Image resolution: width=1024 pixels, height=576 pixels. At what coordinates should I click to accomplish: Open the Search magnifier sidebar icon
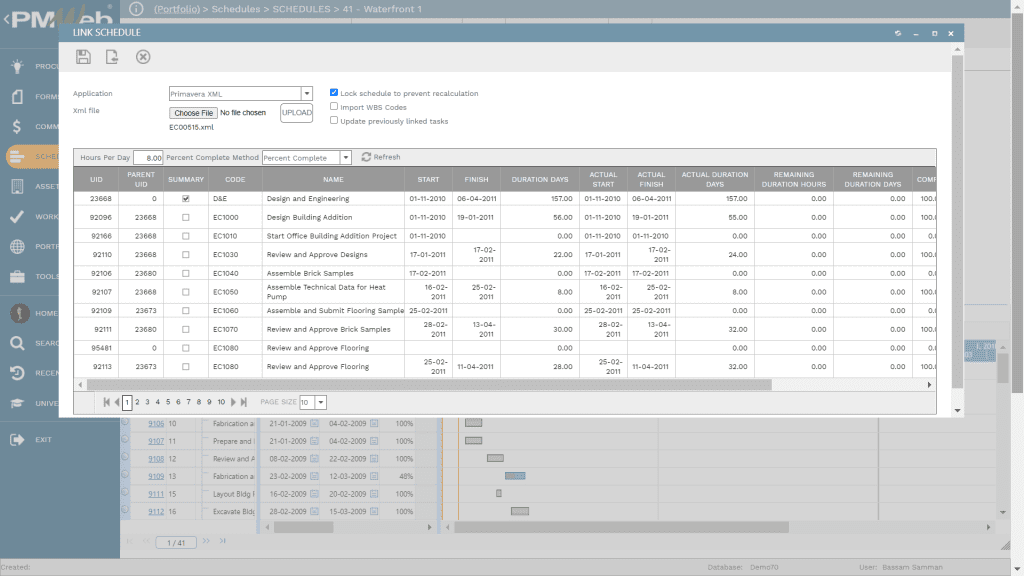click(18, 343)
